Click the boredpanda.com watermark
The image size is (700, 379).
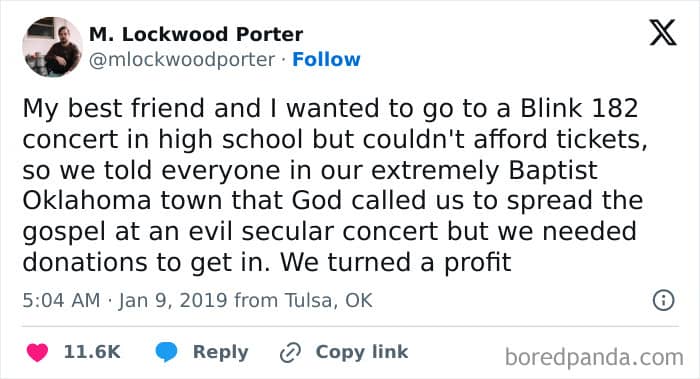[x=594, y=358]
